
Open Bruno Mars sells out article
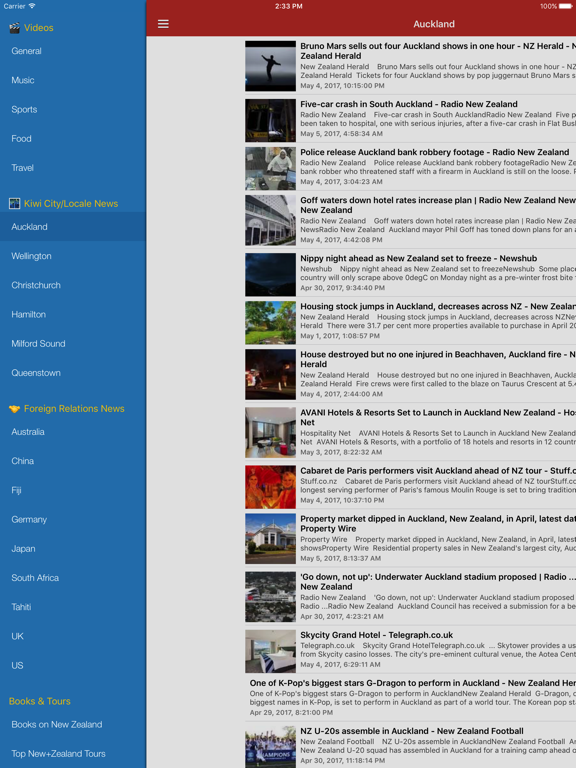click(x=410, y=66)
